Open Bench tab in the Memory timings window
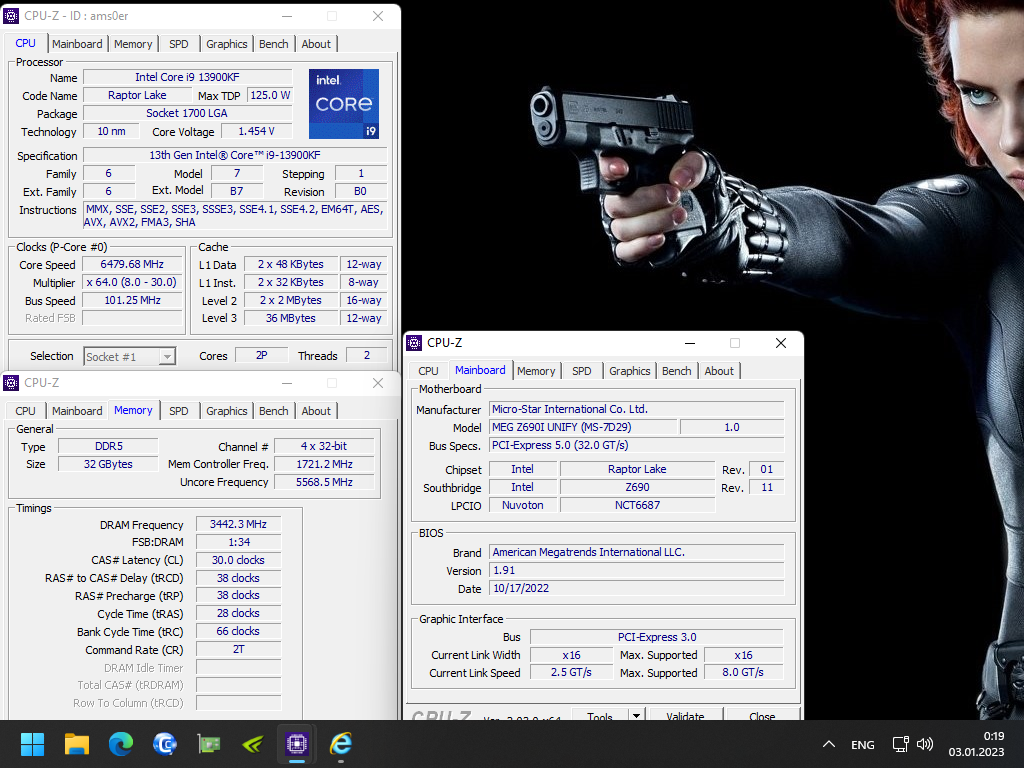The width and height of the screenshot is (1024, 768). pyautogui.click(x=274, y=411)
